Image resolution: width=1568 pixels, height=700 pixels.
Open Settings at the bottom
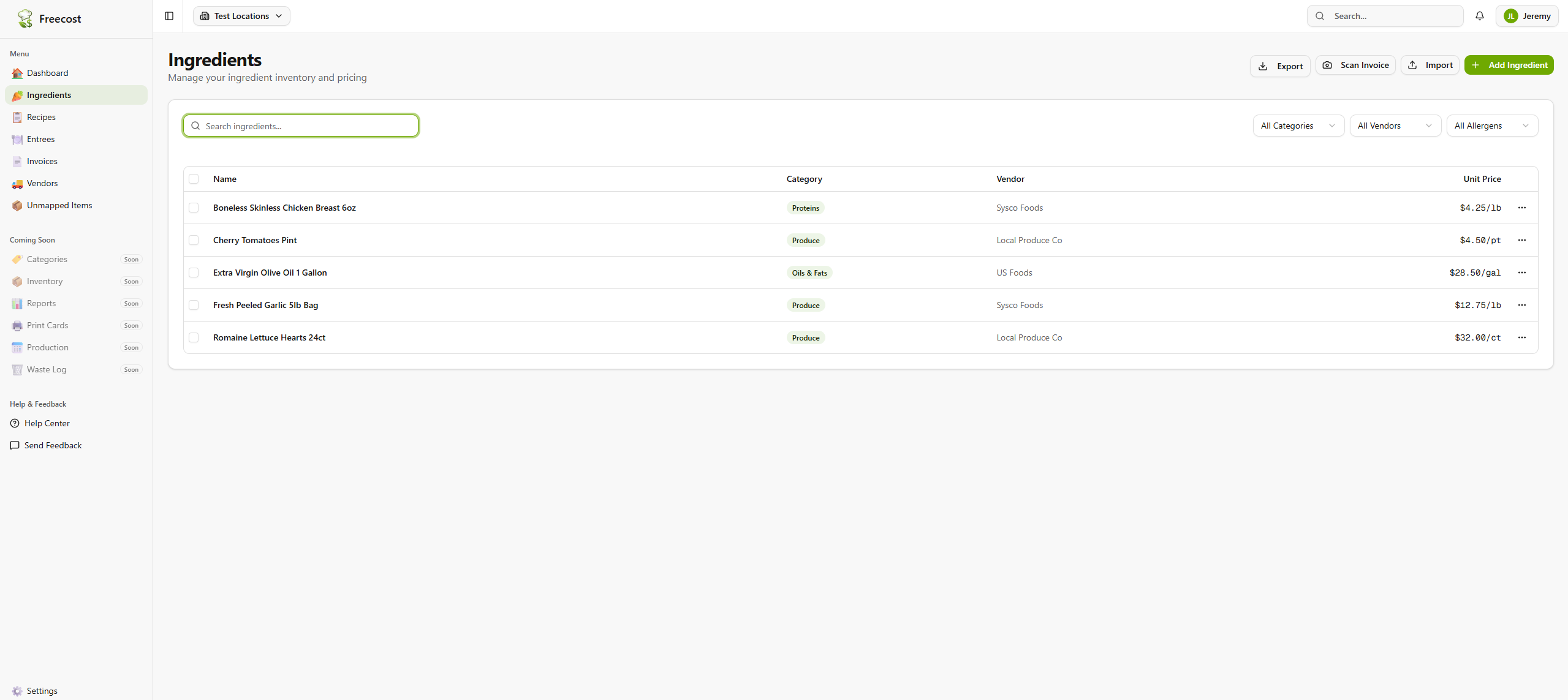coord(42,691)
